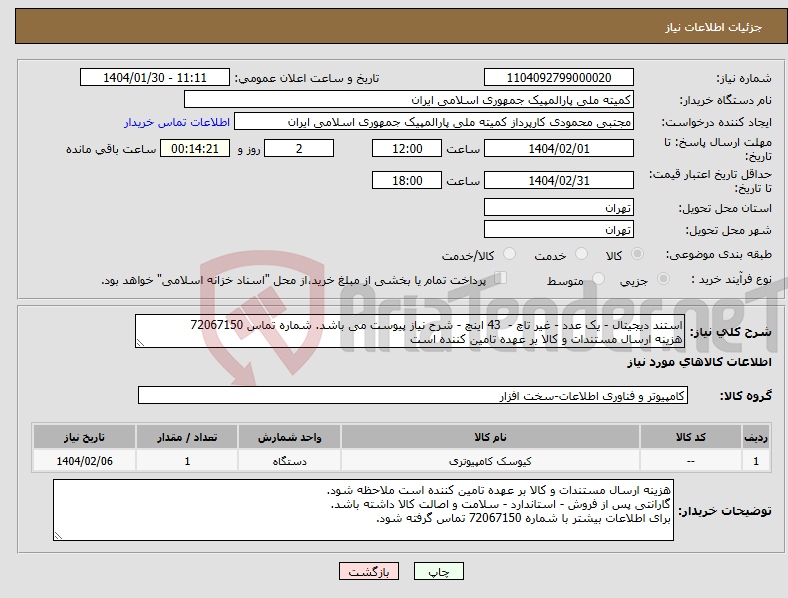Click the remaining time field 00:14:21
788x598 pixels.
coord(195,149)
